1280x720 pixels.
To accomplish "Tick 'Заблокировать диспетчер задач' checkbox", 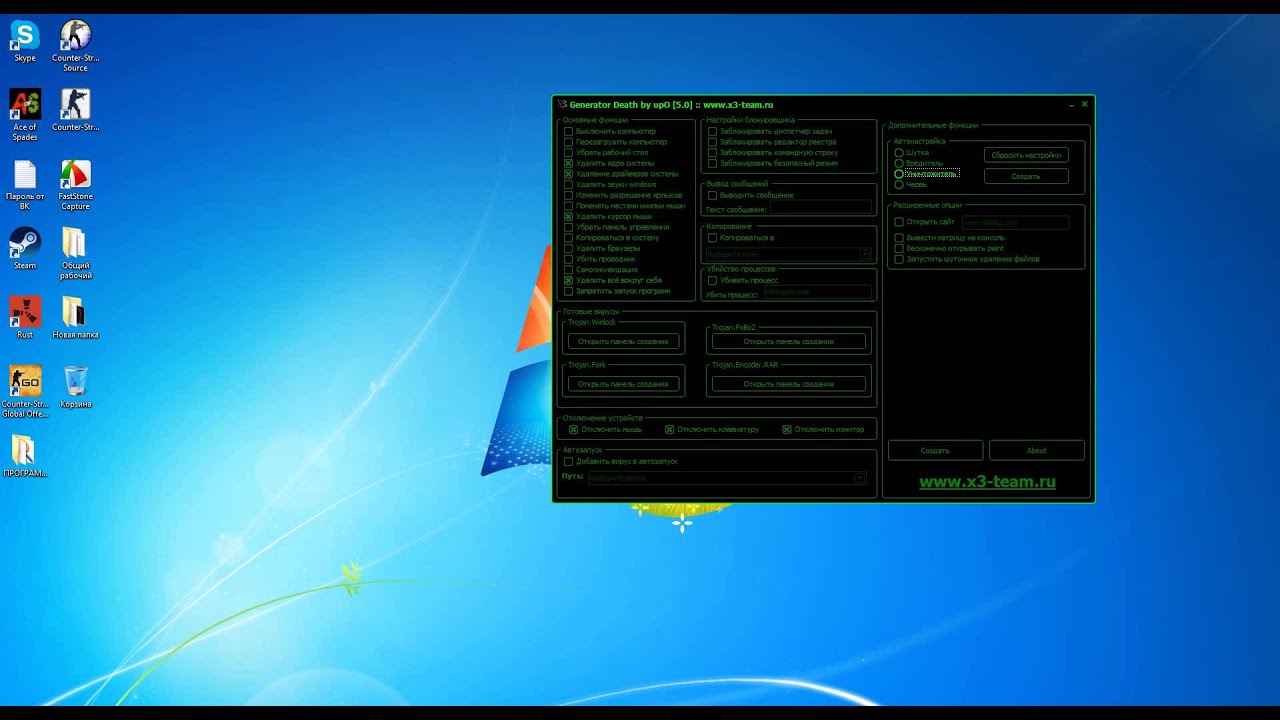I will (x=713, y=131).
